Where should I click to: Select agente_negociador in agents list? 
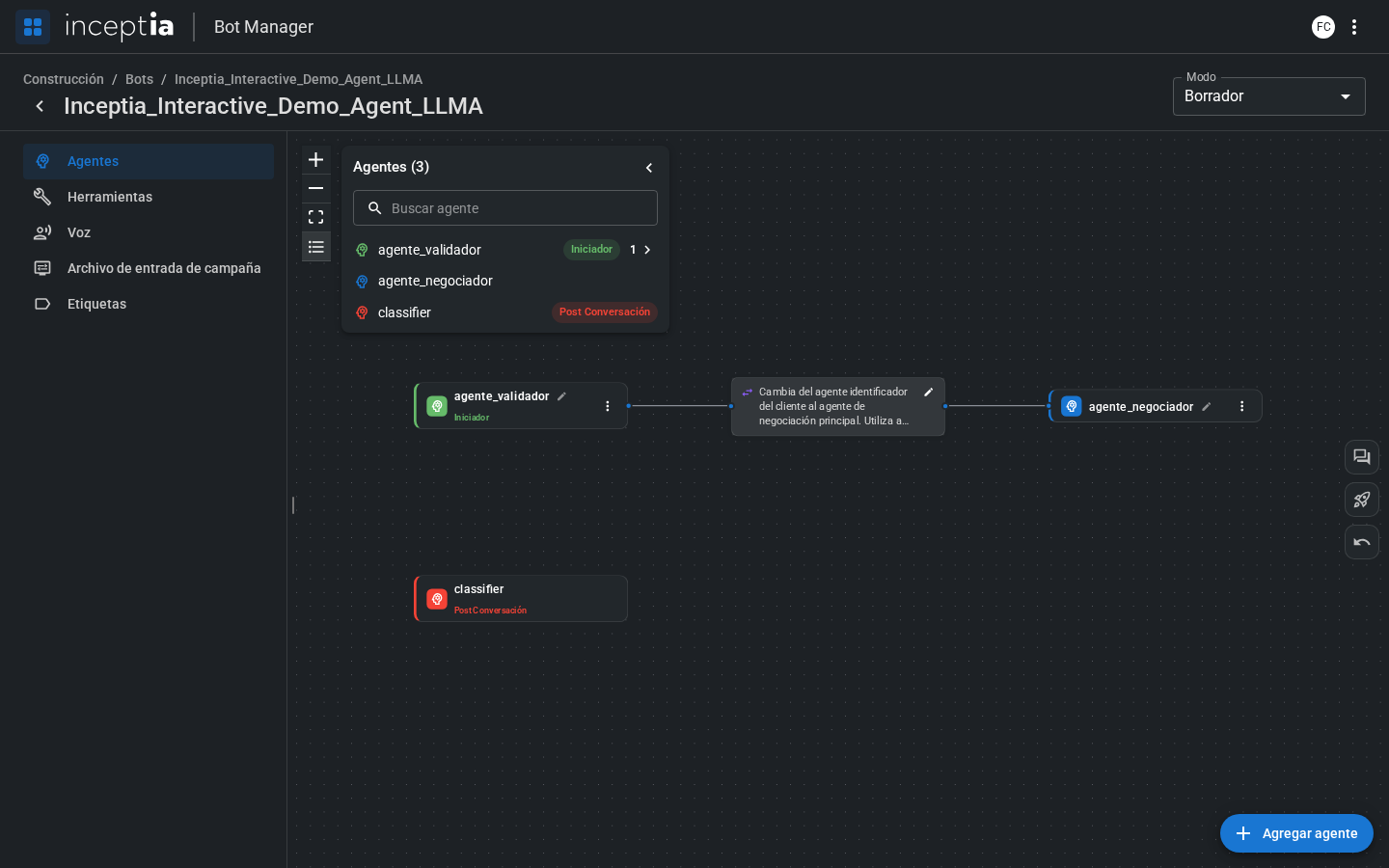[505, 281]
